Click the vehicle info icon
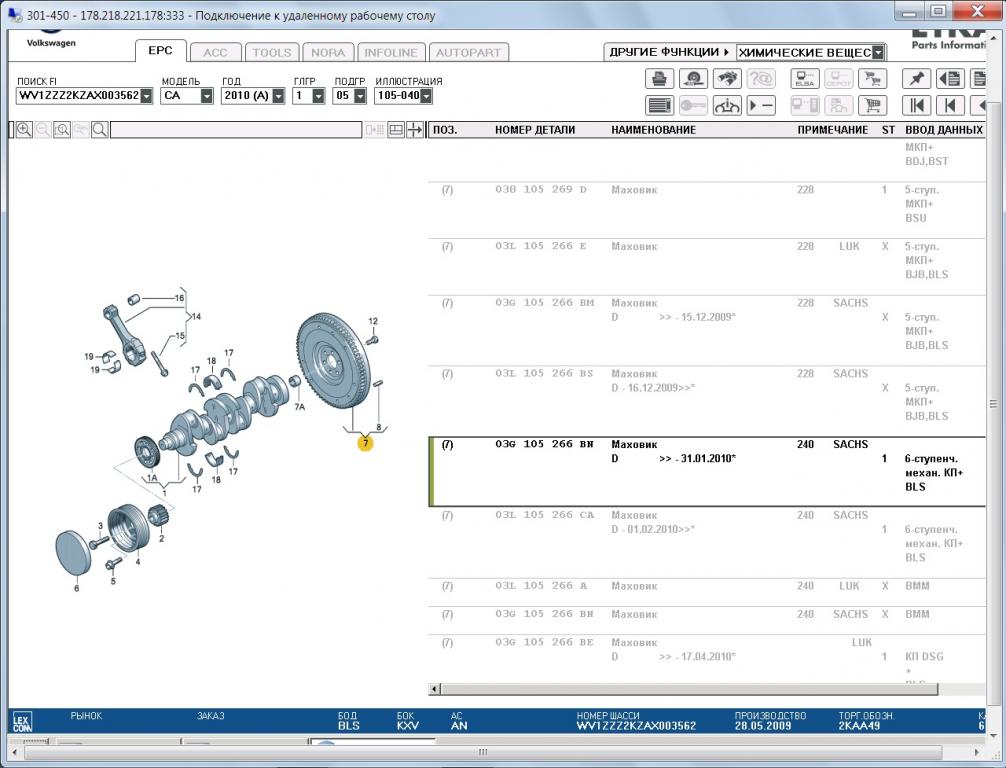Screen dimensions: 1006x768 727,105
